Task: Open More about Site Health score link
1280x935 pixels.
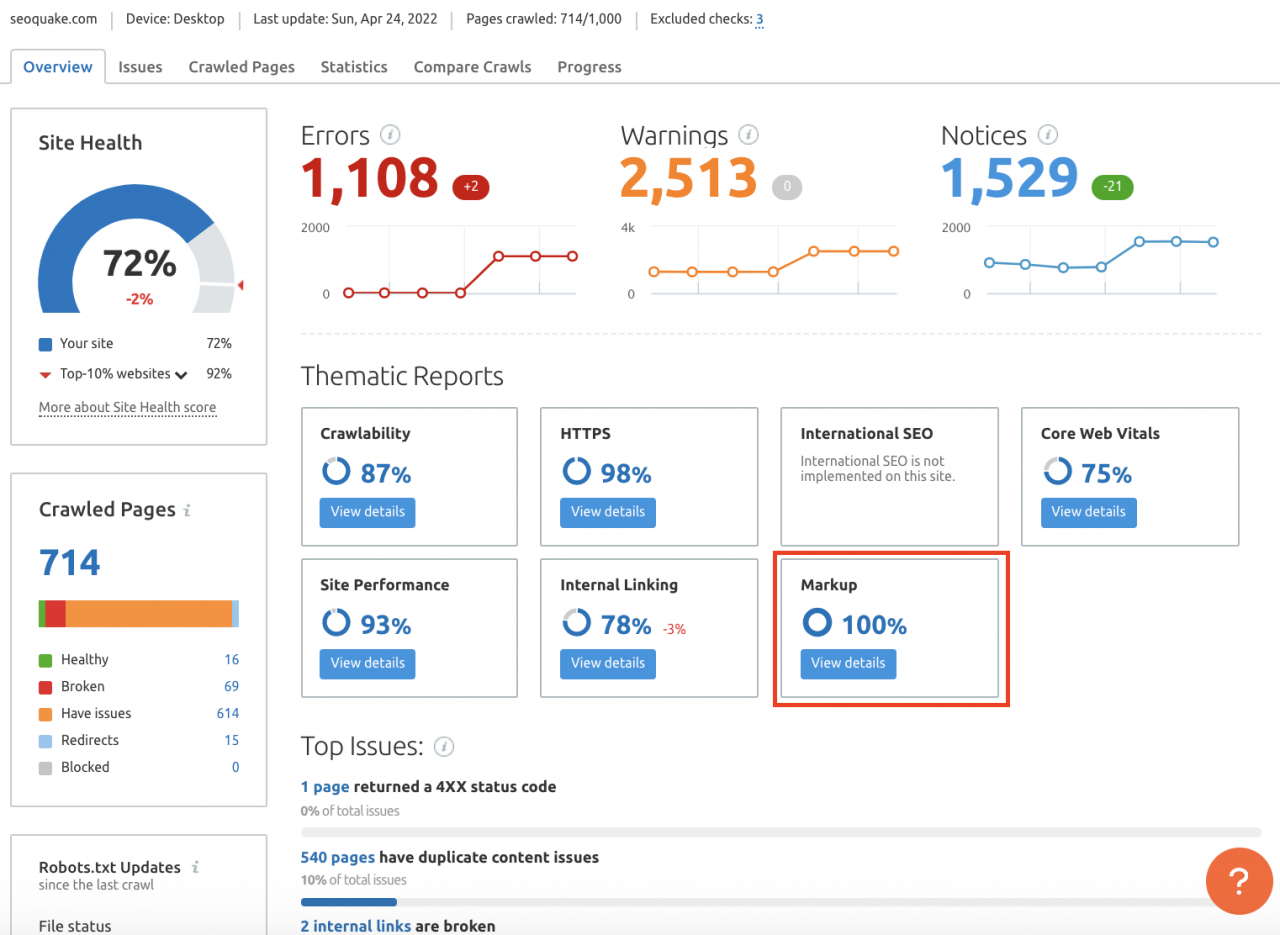Action: point(127,408)
